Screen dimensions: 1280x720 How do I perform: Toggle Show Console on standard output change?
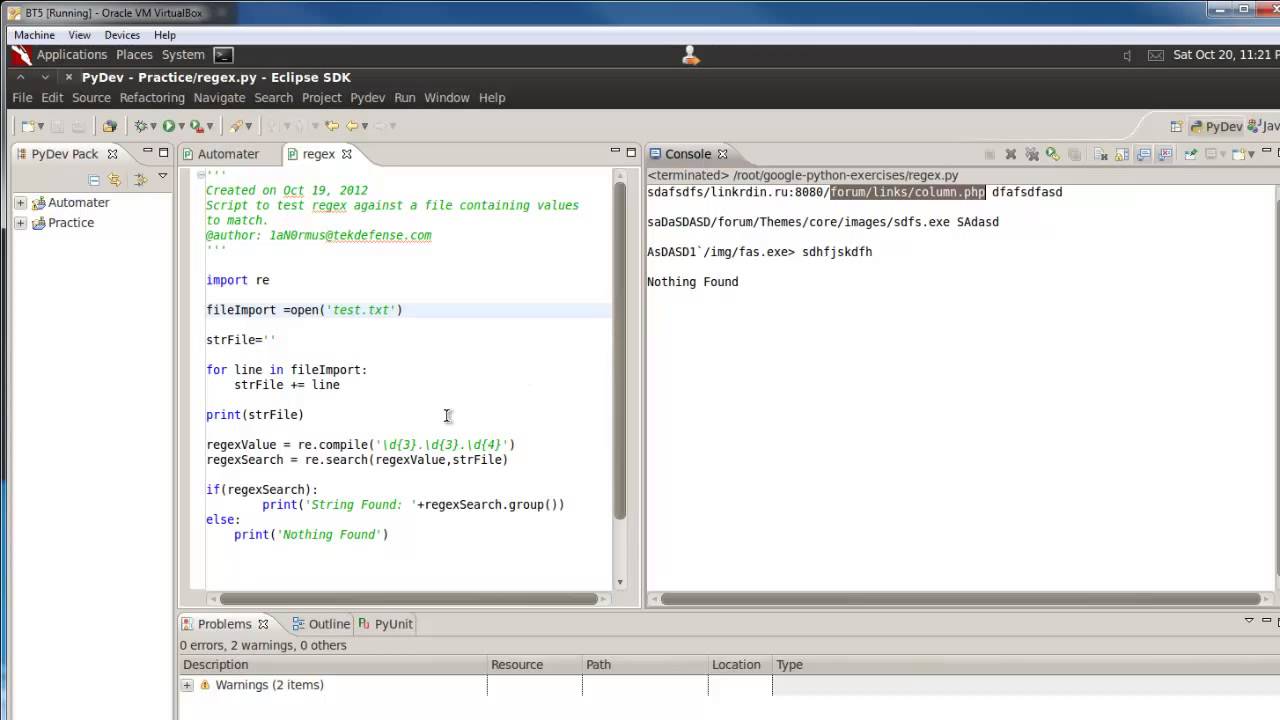point(1143,154)
